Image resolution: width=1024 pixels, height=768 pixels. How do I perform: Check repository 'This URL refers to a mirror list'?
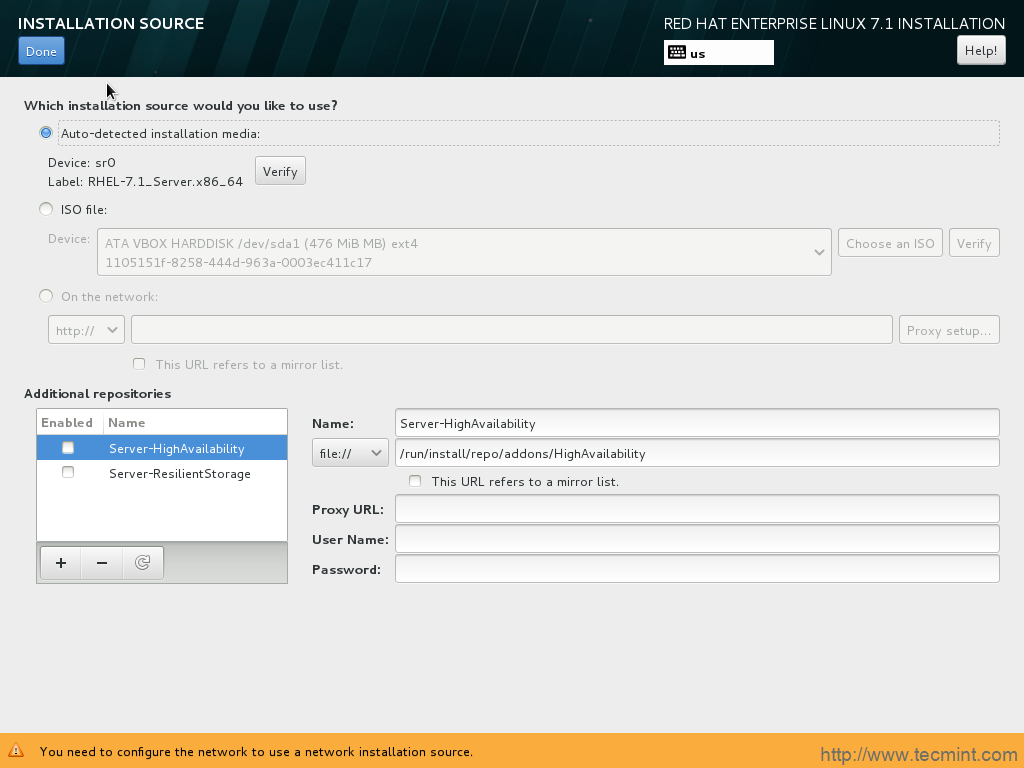click(x=415, y=482)
